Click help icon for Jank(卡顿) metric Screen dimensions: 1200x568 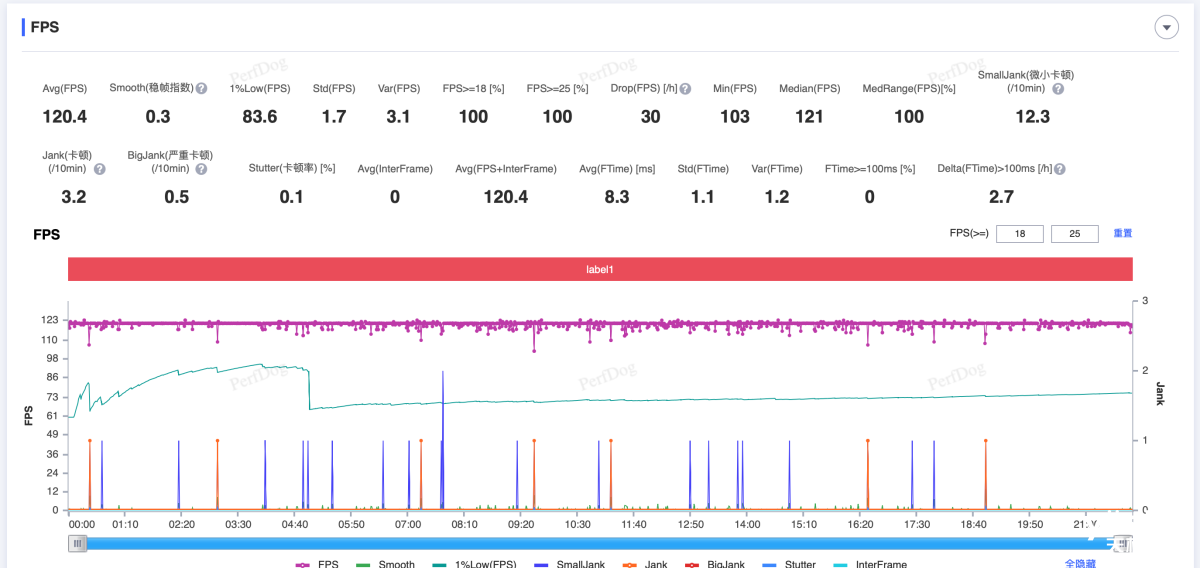tap(100, 169)
